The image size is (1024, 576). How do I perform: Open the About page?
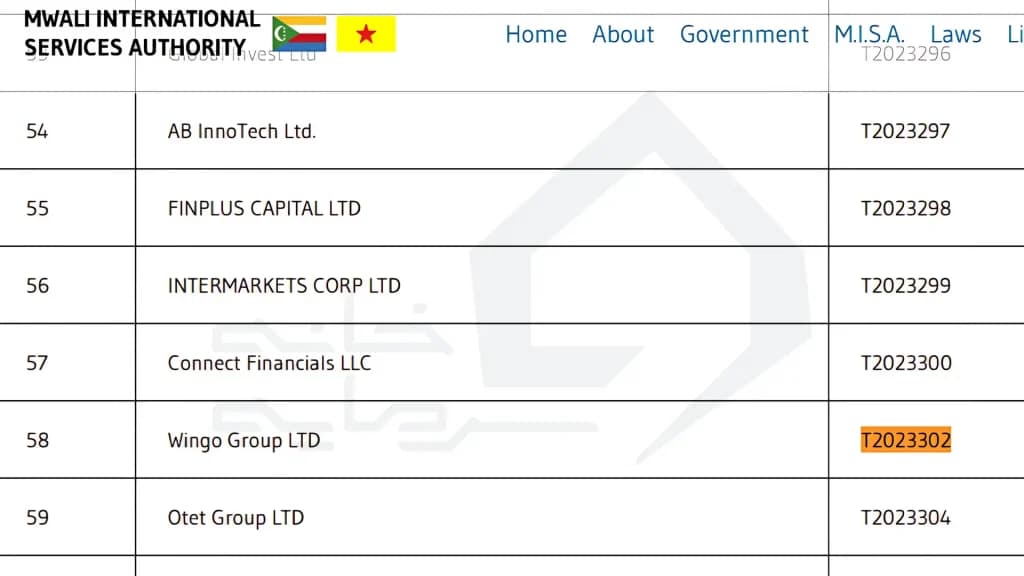pyautogui.click(x=622, y=34)
